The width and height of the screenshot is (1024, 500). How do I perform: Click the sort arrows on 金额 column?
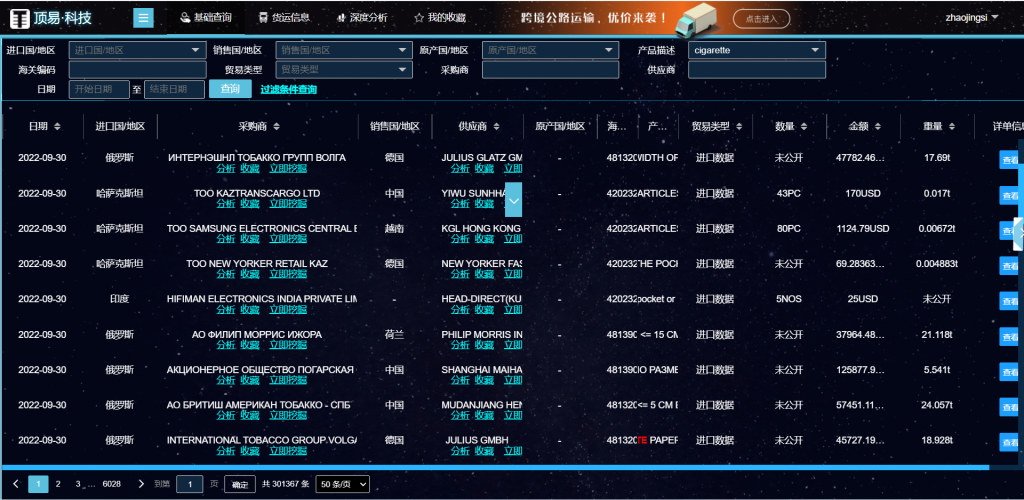coord(877,127)
